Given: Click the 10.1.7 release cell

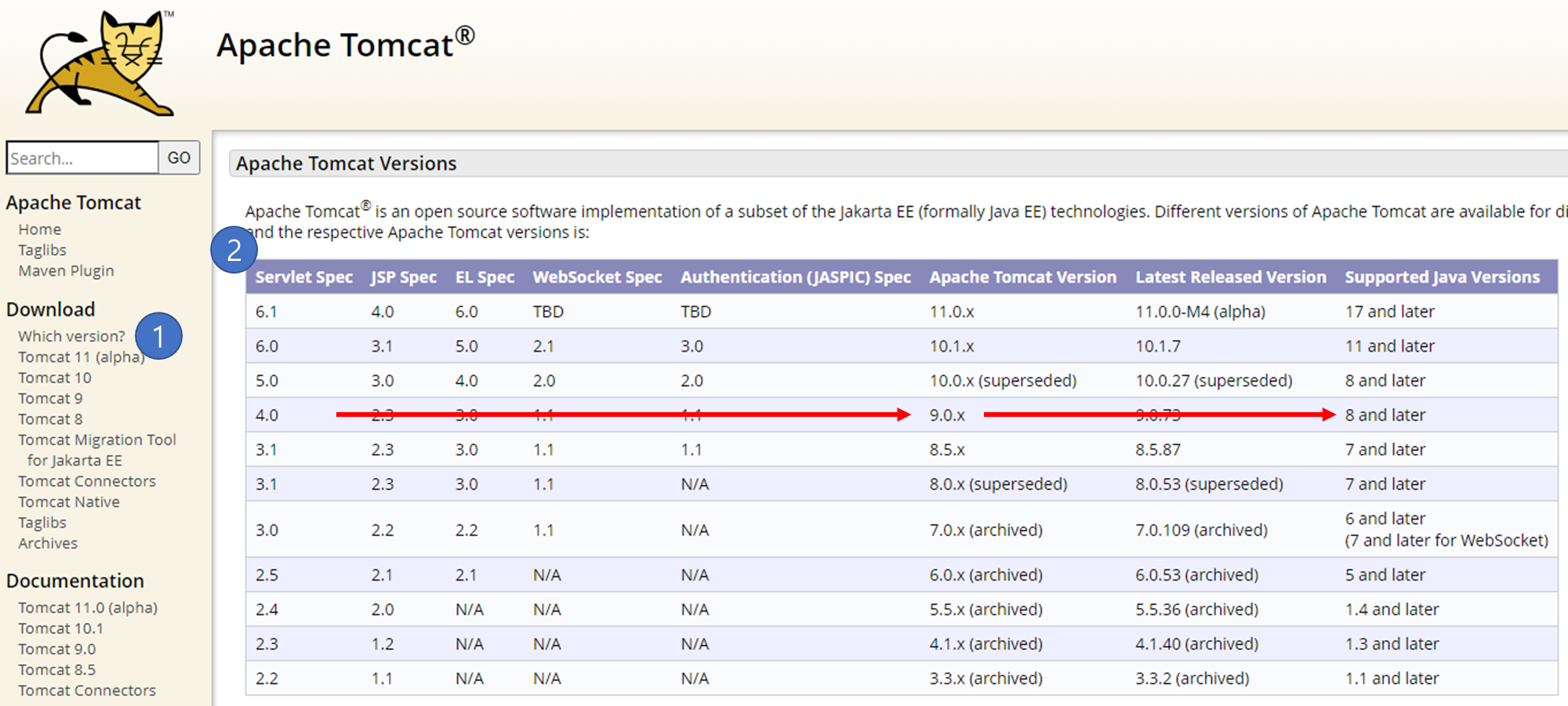Looking at the screenshot, I should pos(1158,346).
